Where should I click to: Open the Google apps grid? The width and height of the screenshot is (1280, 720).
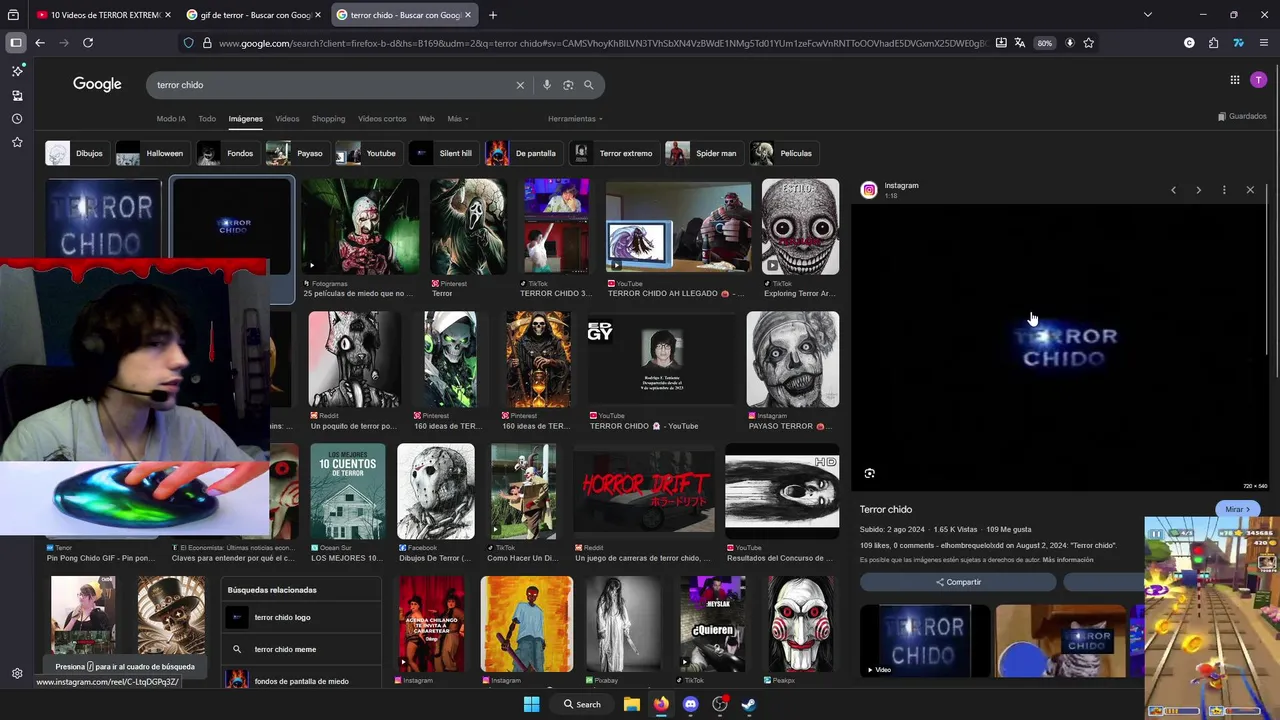pos(1235,80)
